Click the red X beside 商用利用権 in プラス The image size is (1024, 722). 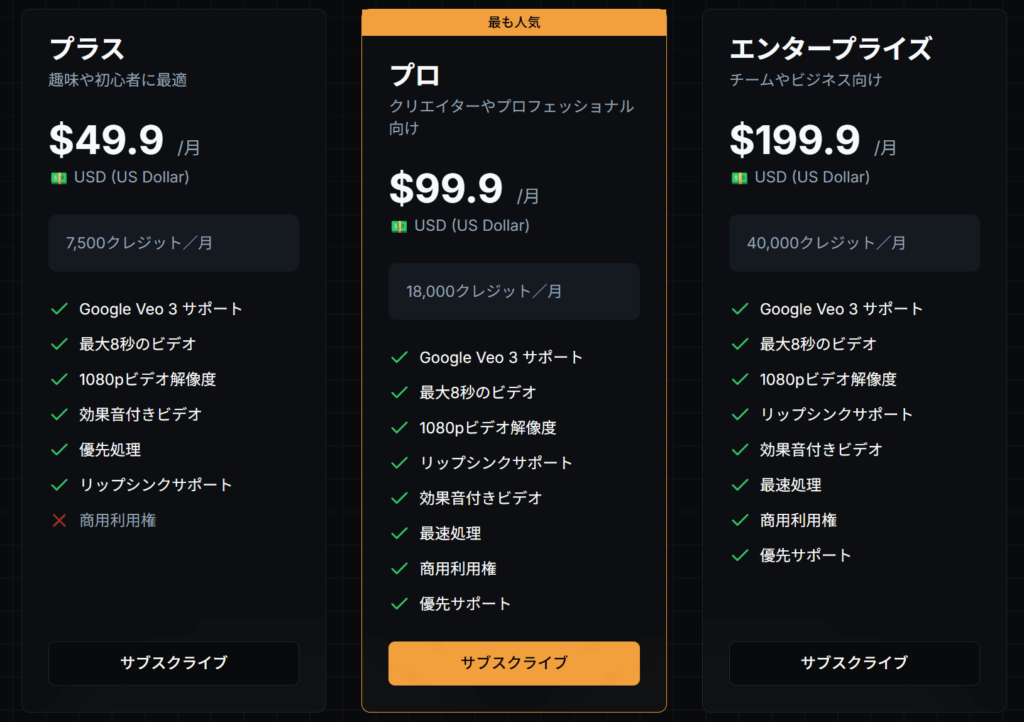59,520
